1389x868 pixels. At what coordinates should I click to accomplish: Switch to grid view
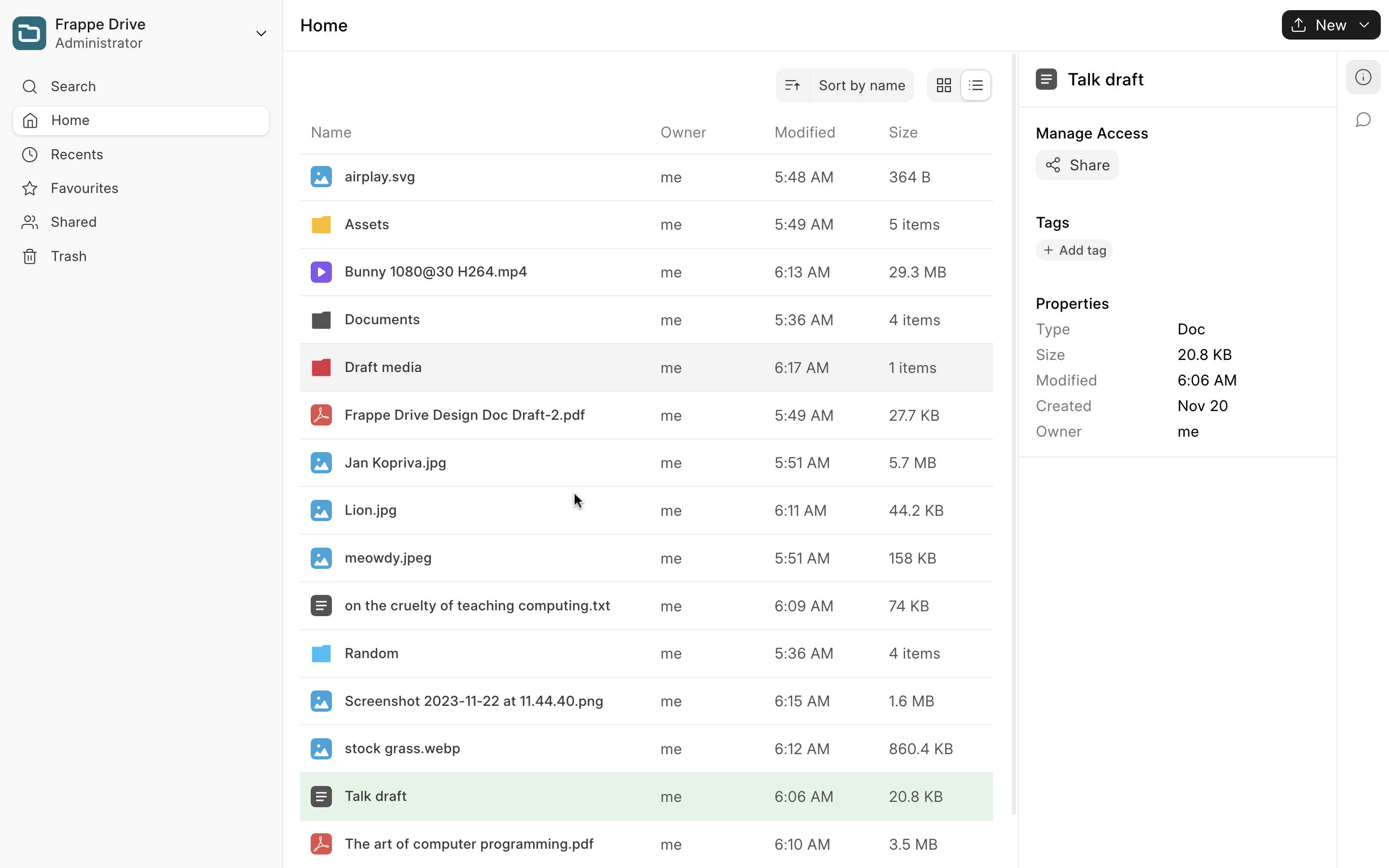[944, 85]
